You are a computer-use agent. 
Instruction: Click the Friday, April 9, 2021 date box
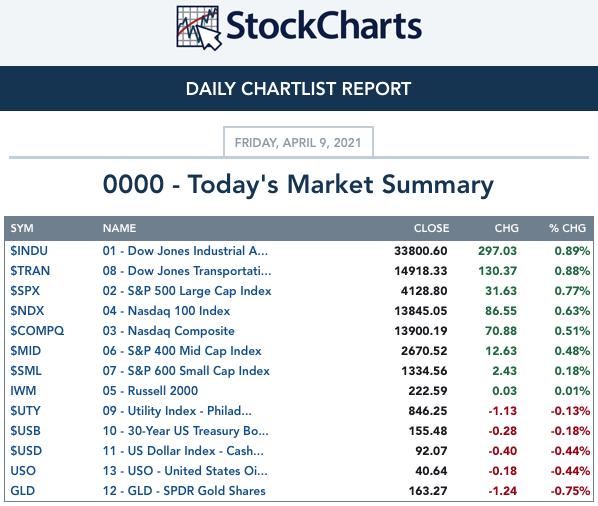tap(298, 142)
